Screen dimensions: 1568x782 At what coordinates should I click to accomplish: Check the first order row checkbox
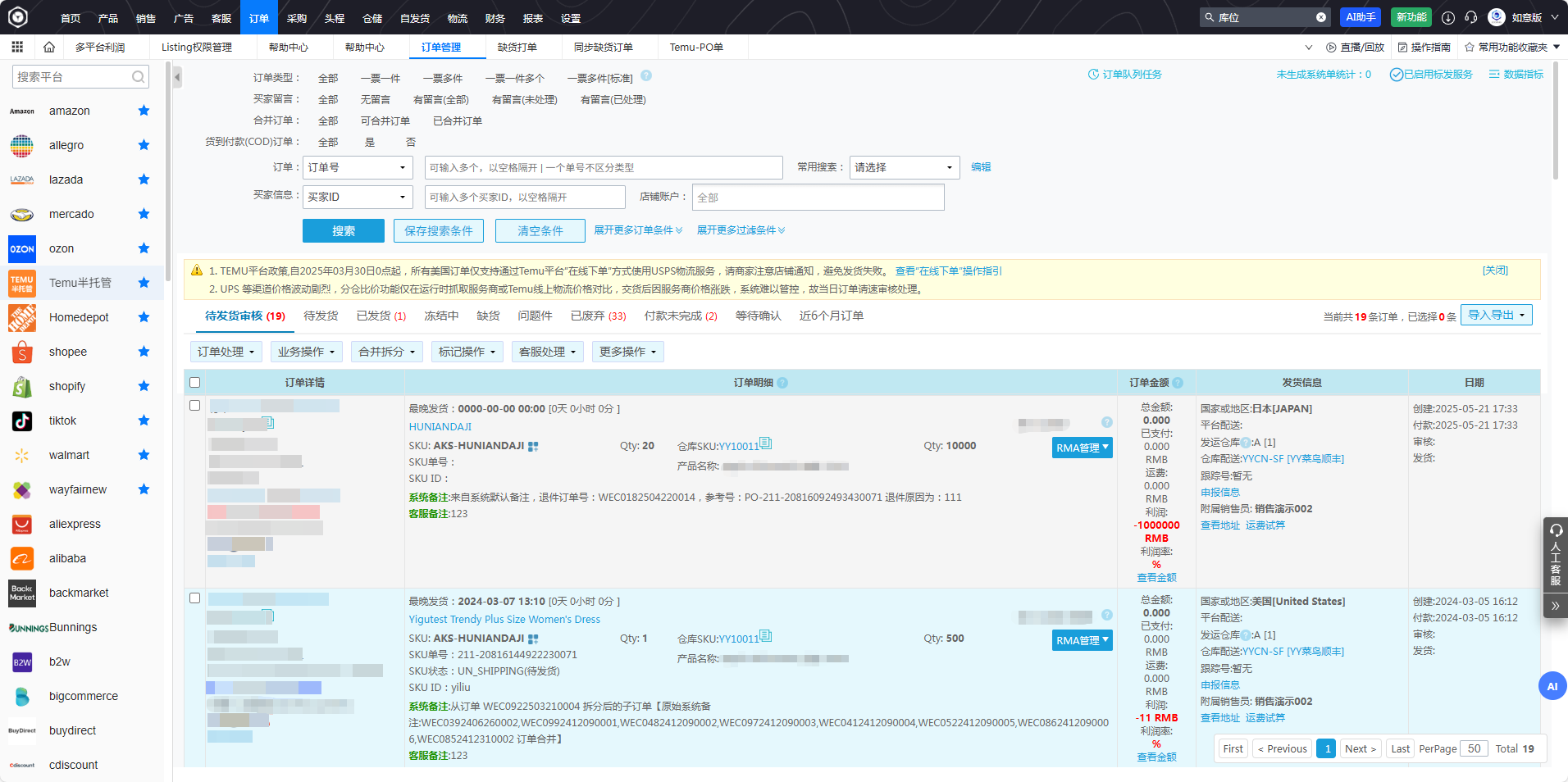pyautogui.click(x=194, y=404)
